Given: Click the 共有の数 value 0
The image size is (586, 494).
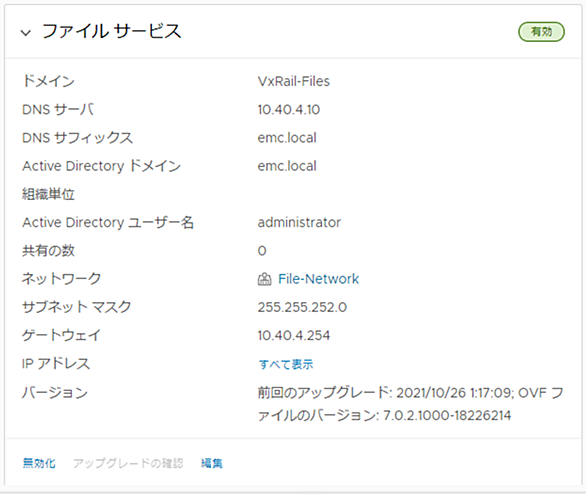Looking at the screenshot, I should point(262,251).
